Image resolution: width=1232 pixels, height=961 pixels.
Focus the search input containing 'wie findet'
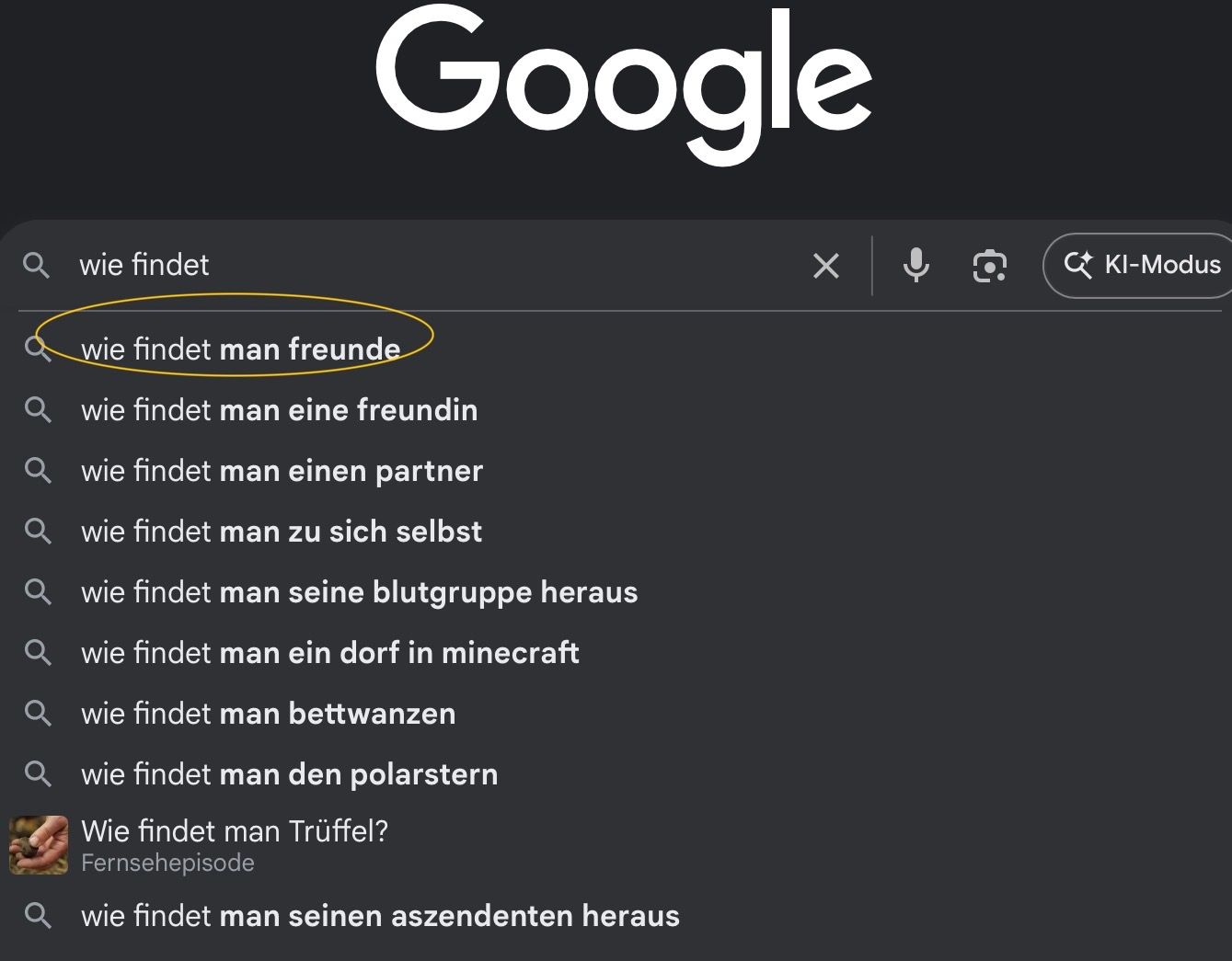tap(442, 266)
